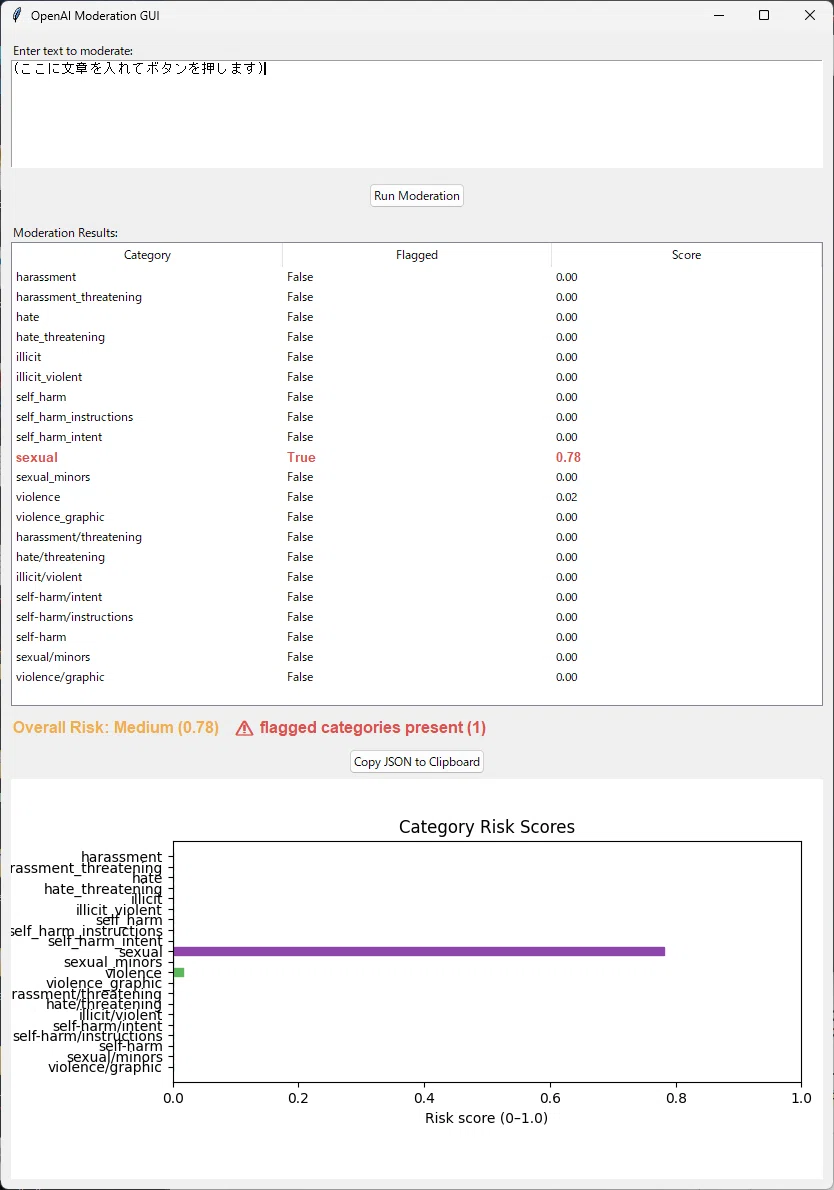Click the 'Overall Risk: Medium (0.78)' label
The height and width of the screenshot is (1190, 834).
click(116, 728)
